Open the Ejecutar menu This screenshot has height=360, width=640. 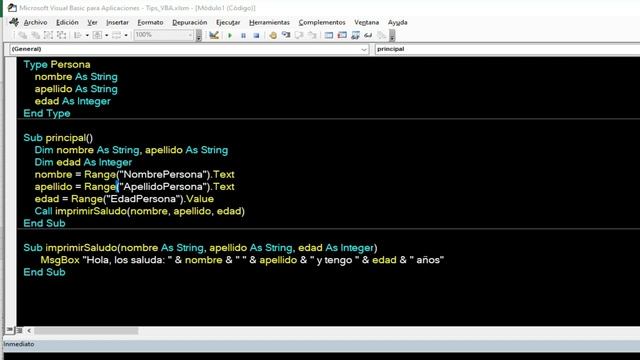tap(228, 22)
